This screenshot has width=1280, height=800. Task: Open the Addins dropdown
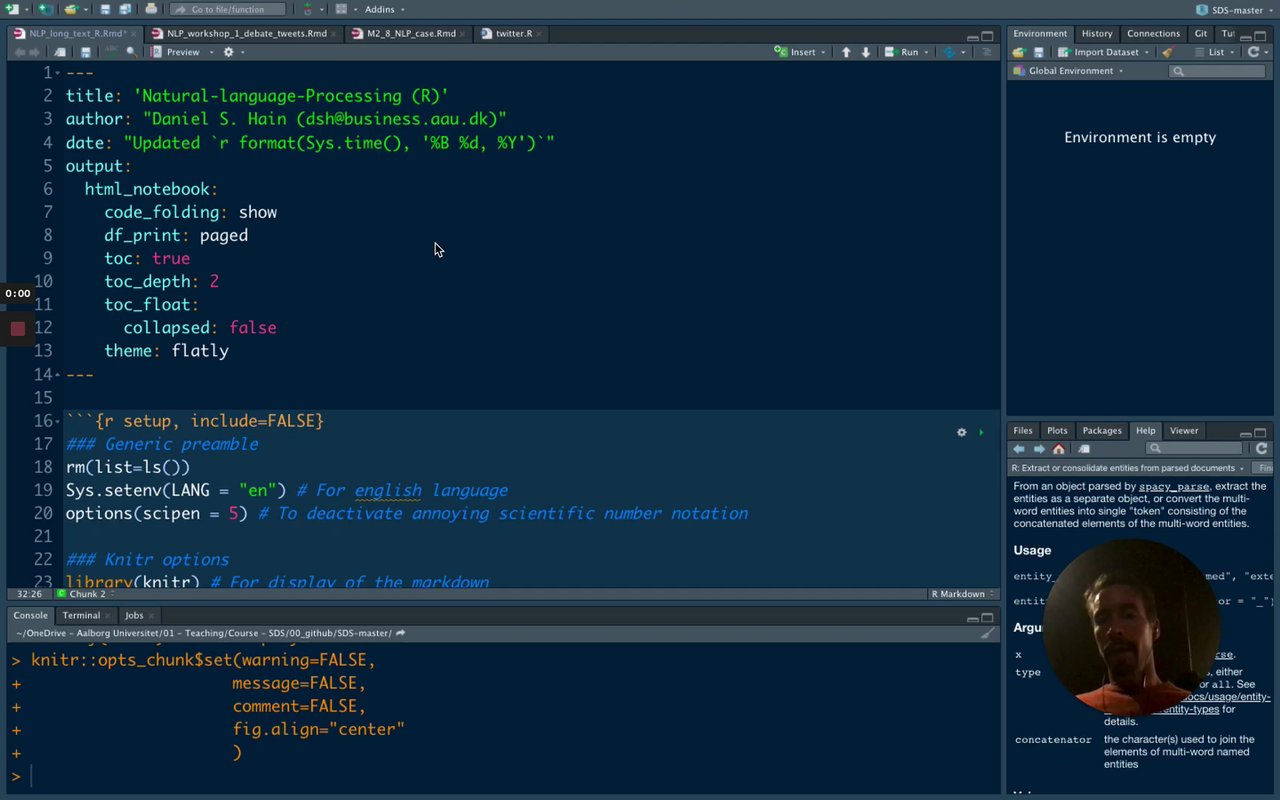point(385,9)
